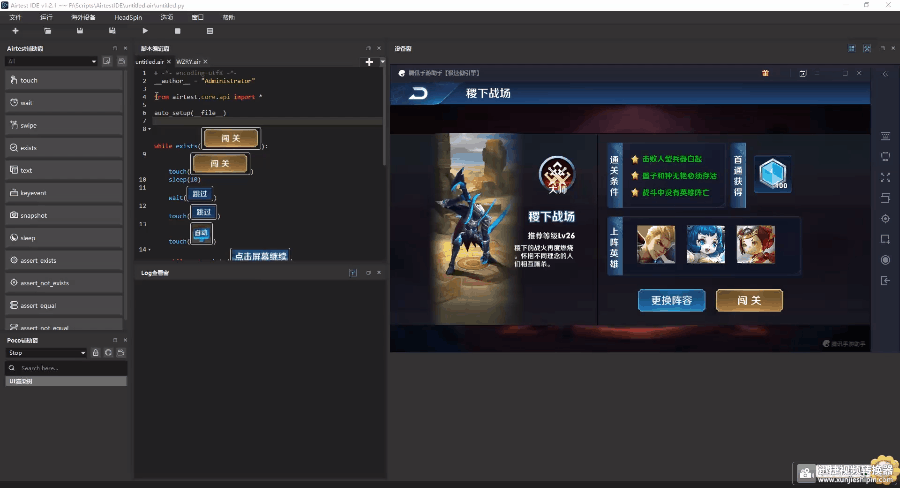The image size is (900, 488).
Task: Select the red-haired hero portrait
Action: [756, 245]
